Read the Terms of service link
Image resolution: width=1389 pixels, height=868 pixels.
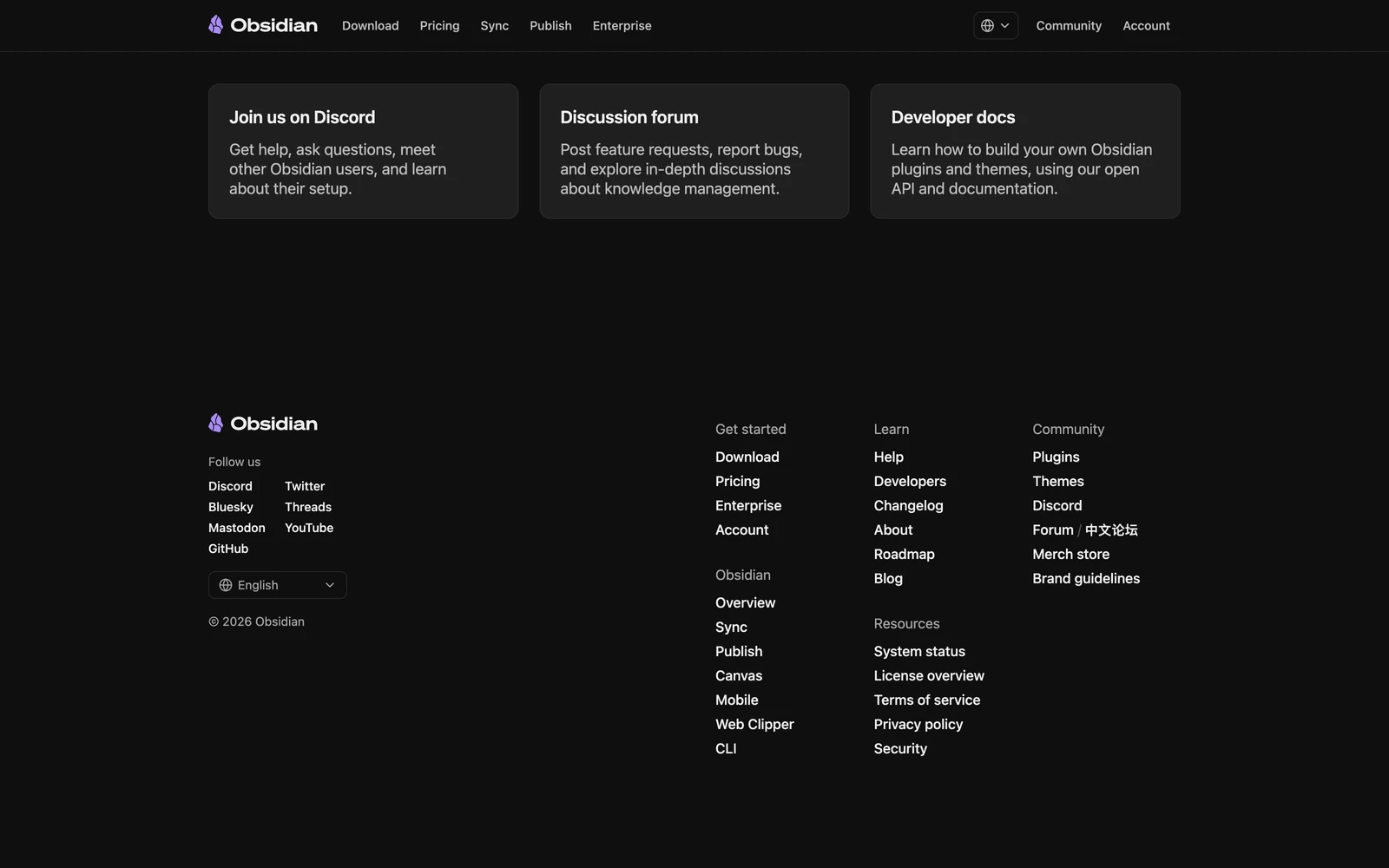[927, 700]
